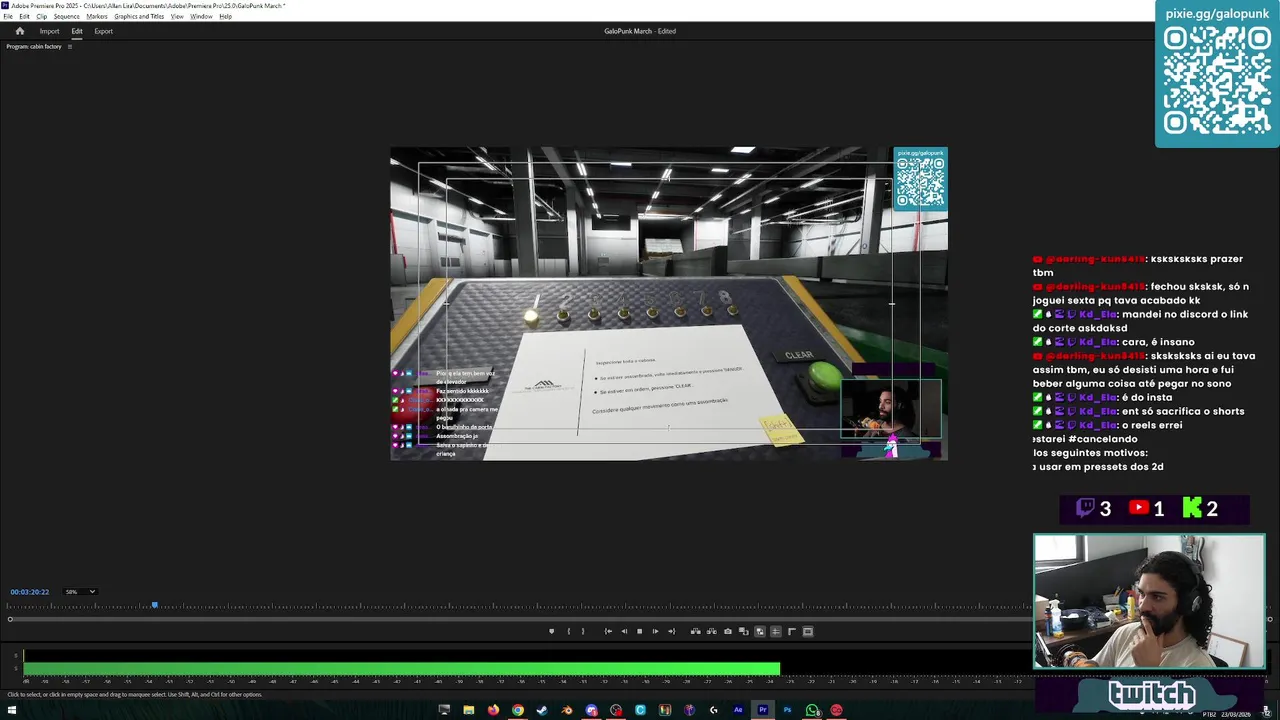The image size is (1280, 720).
Task: Switch to the Import workspace tab
Action: [x=49, y=31]
